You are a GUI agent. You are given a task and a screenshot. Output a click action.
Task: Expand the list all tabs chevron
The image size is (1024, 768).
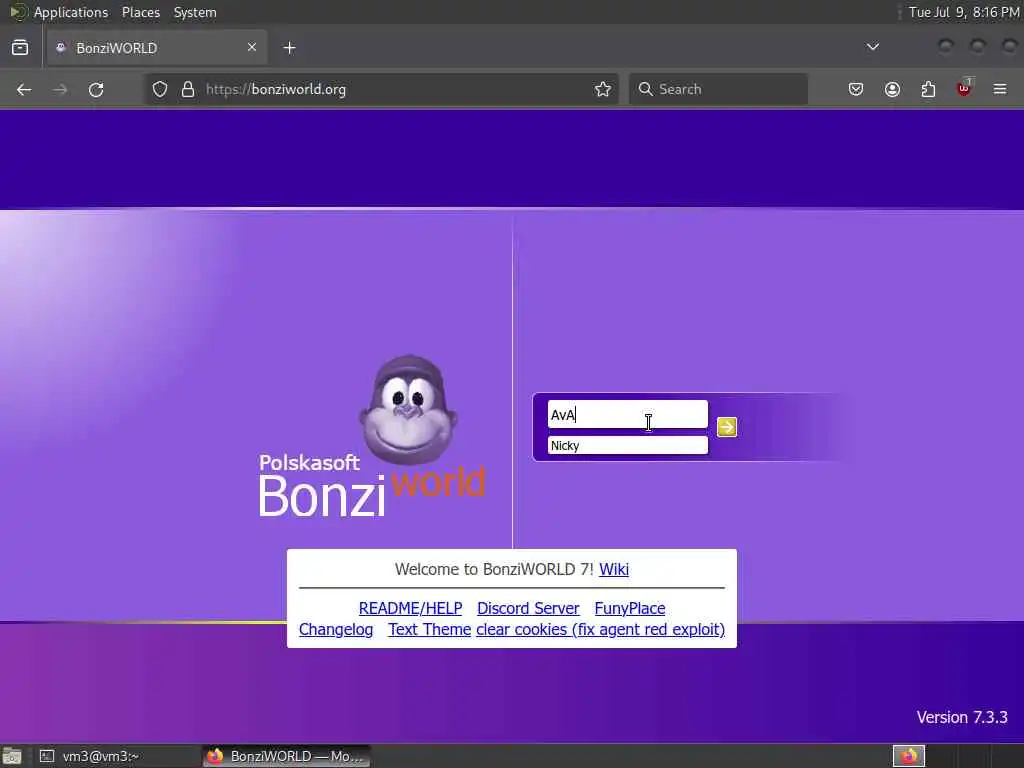point(872,47)
